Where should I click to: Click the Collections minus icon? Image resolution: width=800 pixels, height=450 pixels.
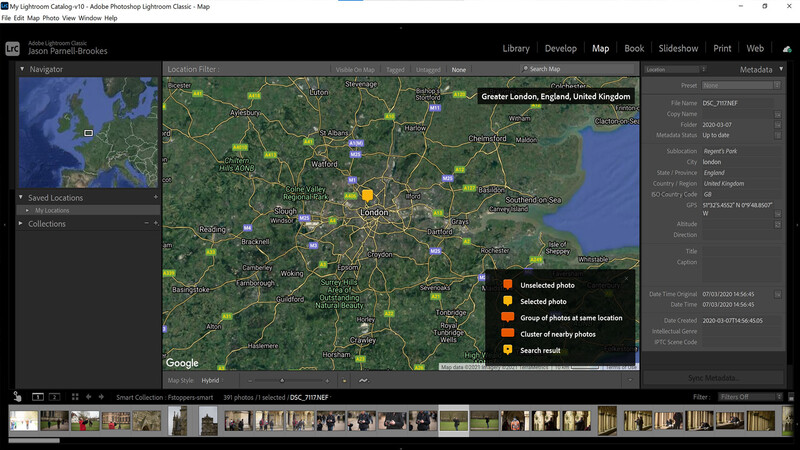[x=146, y=223]
